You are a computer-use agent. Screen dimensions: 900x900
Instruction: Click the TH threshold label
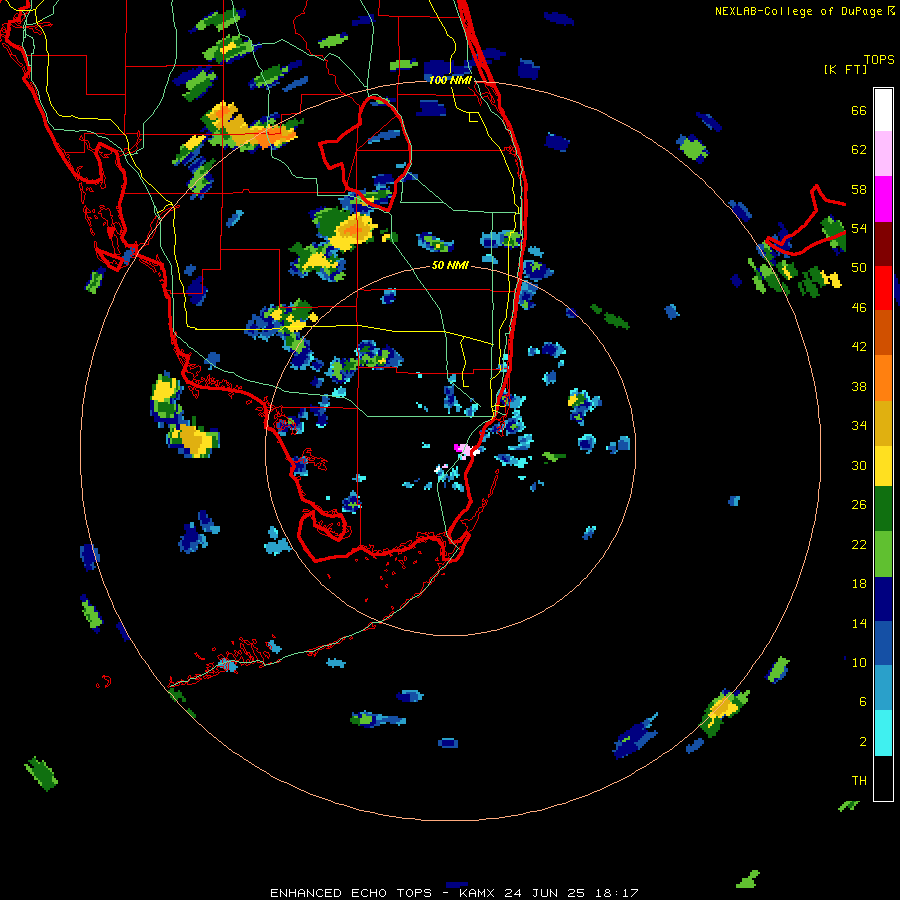(859, 781)
